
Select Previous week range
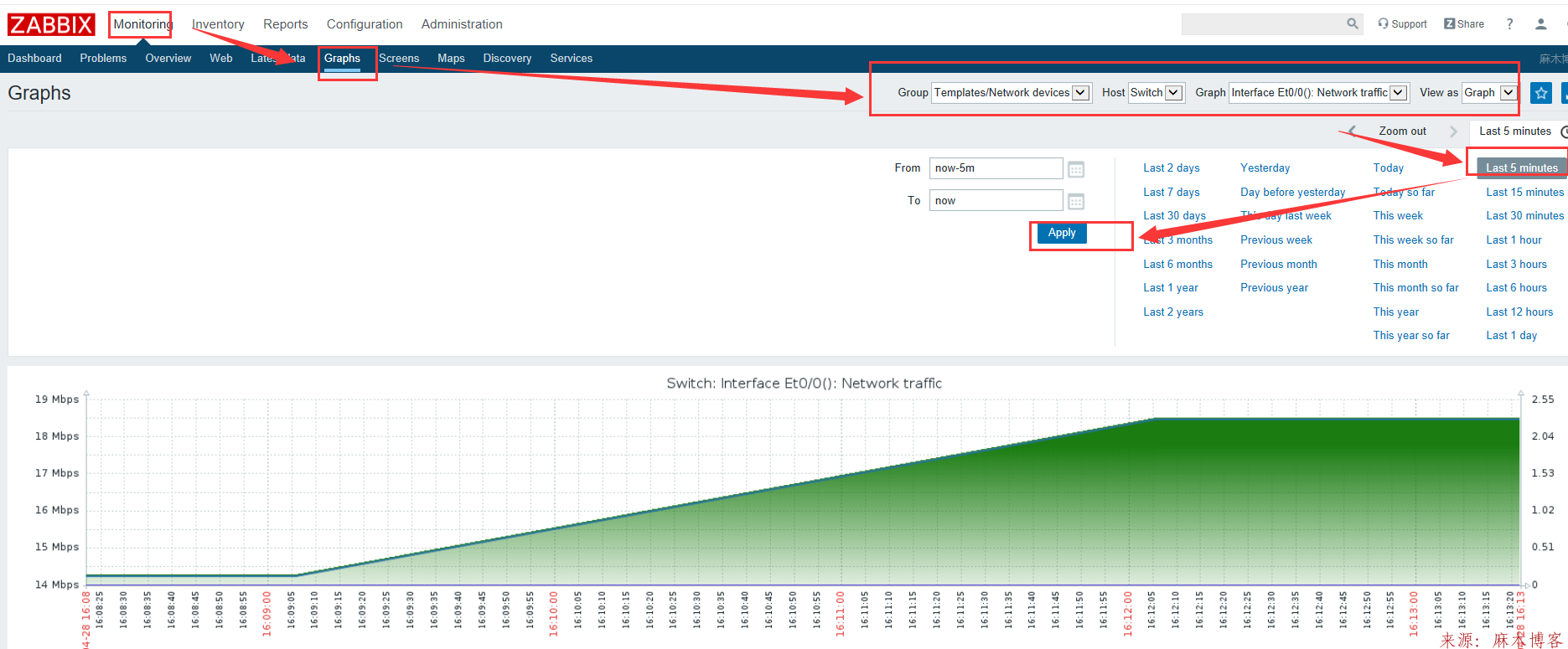pos(1276,240)
